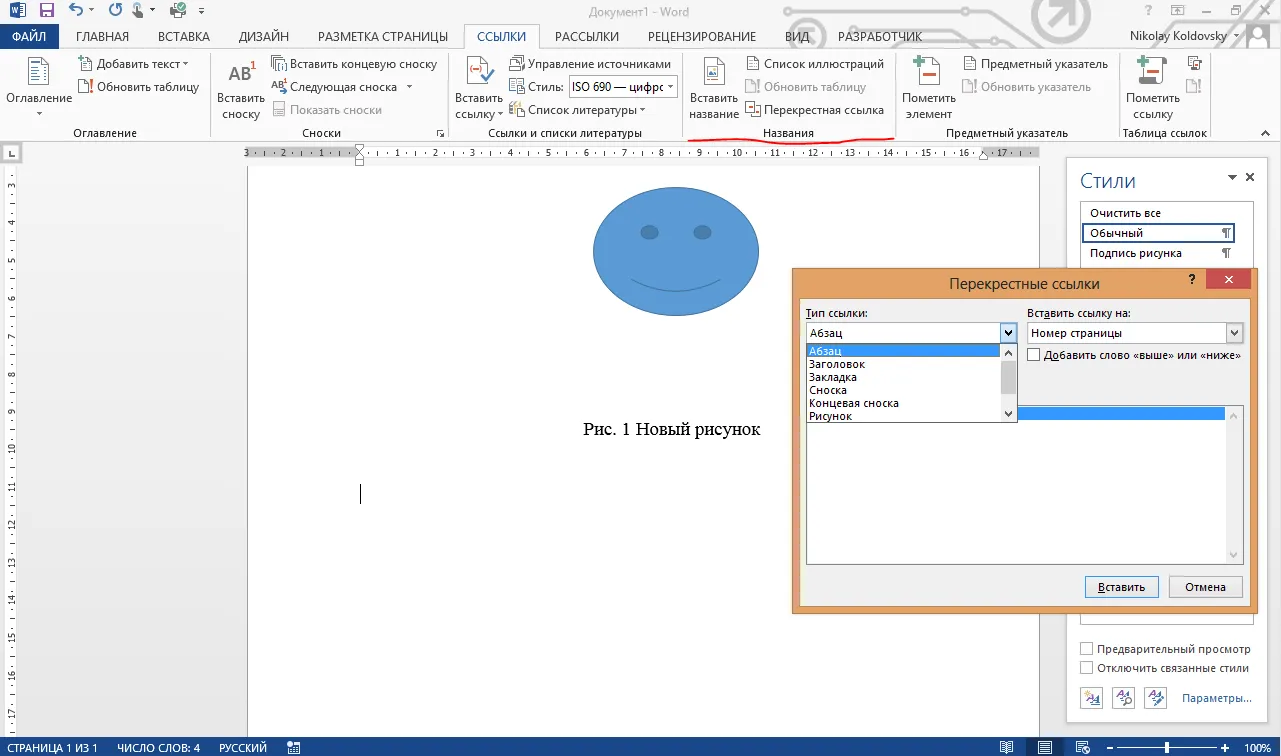Click the Пометить ссылку citation mark icon
Screen dimensions: 1281x756
(1152, 72)
